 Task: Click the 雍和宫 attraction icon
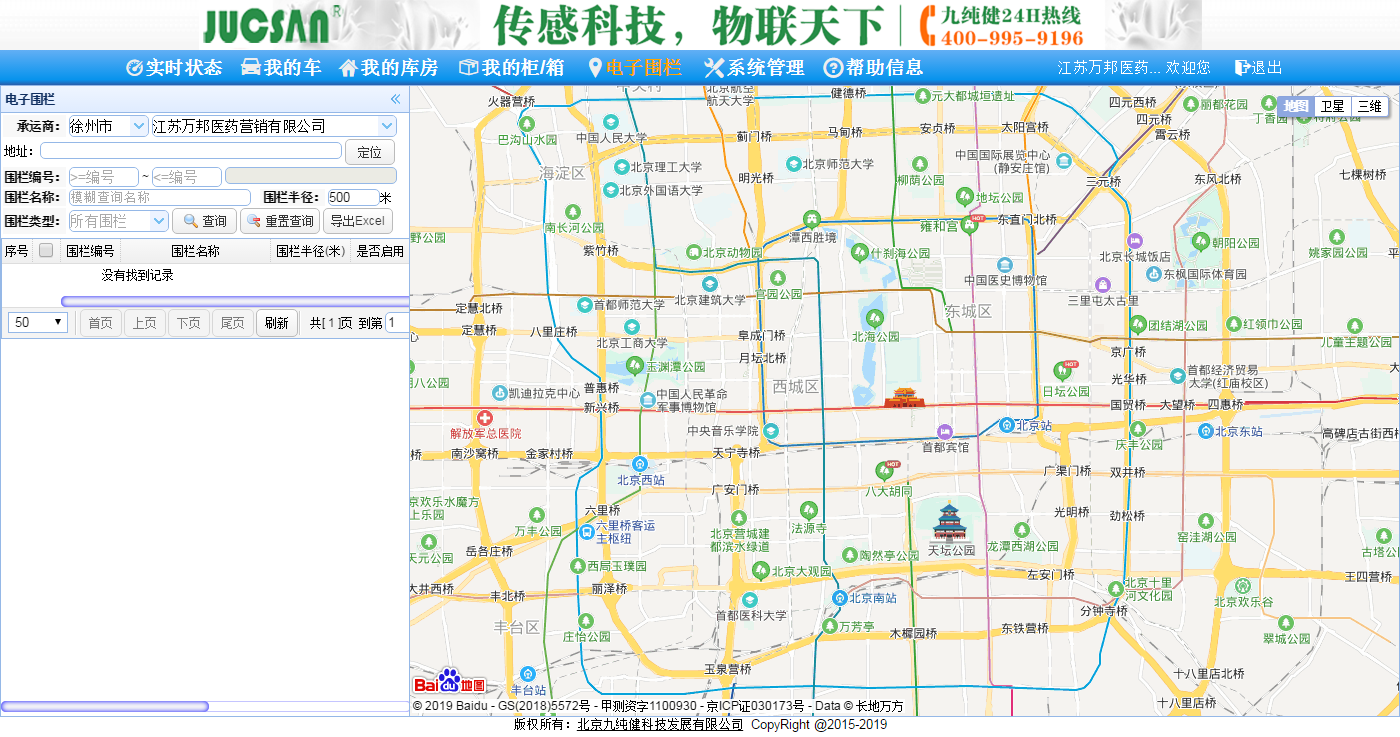click(x=968, y=225)
